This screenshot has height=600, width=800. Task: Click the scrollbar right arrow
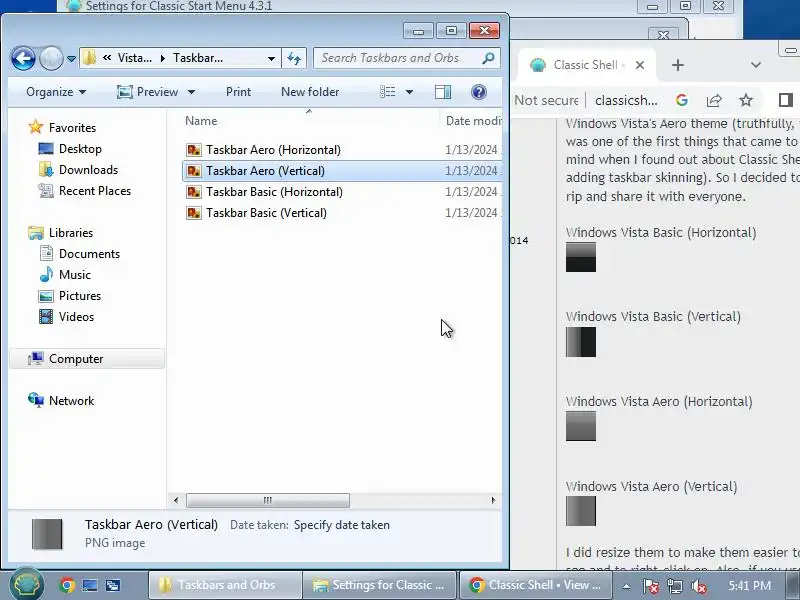(x=493, y=500)
